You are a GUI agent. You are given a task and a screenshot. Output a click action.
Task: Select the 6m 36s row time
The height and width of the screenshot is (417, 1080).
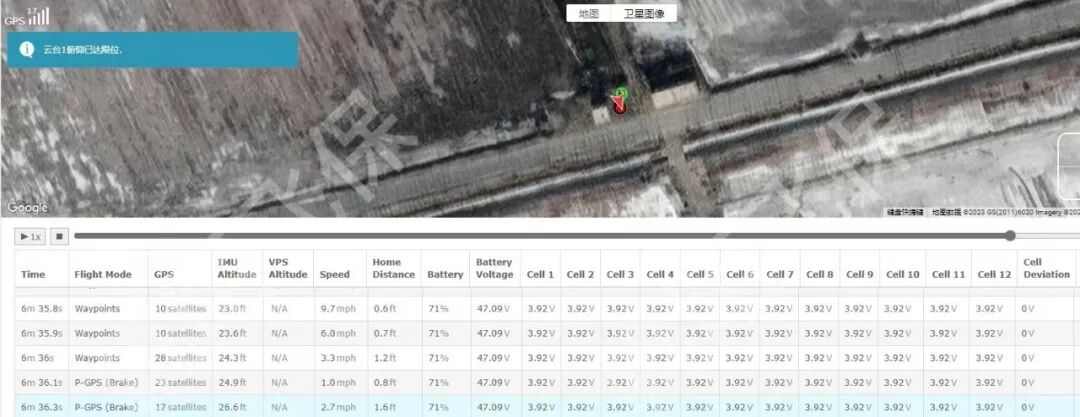point(36,358)
